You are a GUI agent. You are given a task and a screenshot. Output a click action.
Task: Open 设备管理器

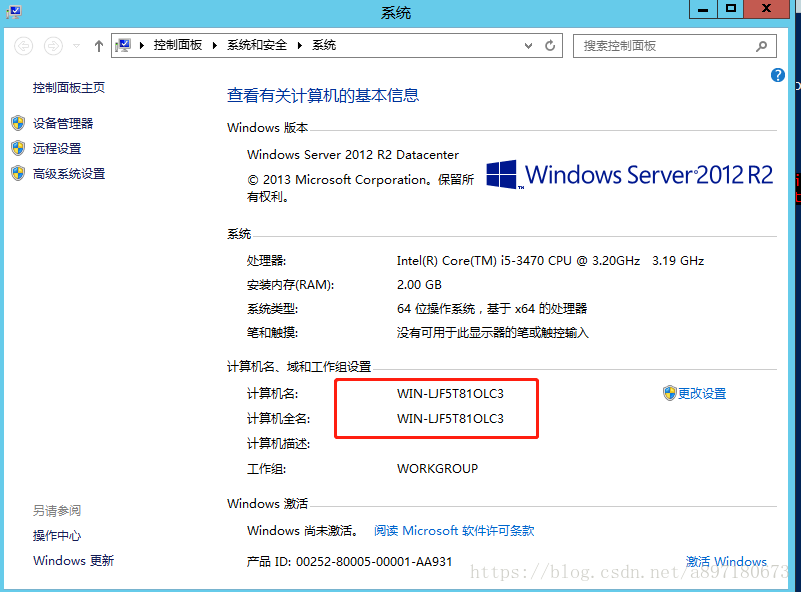(x=63, y=124)
